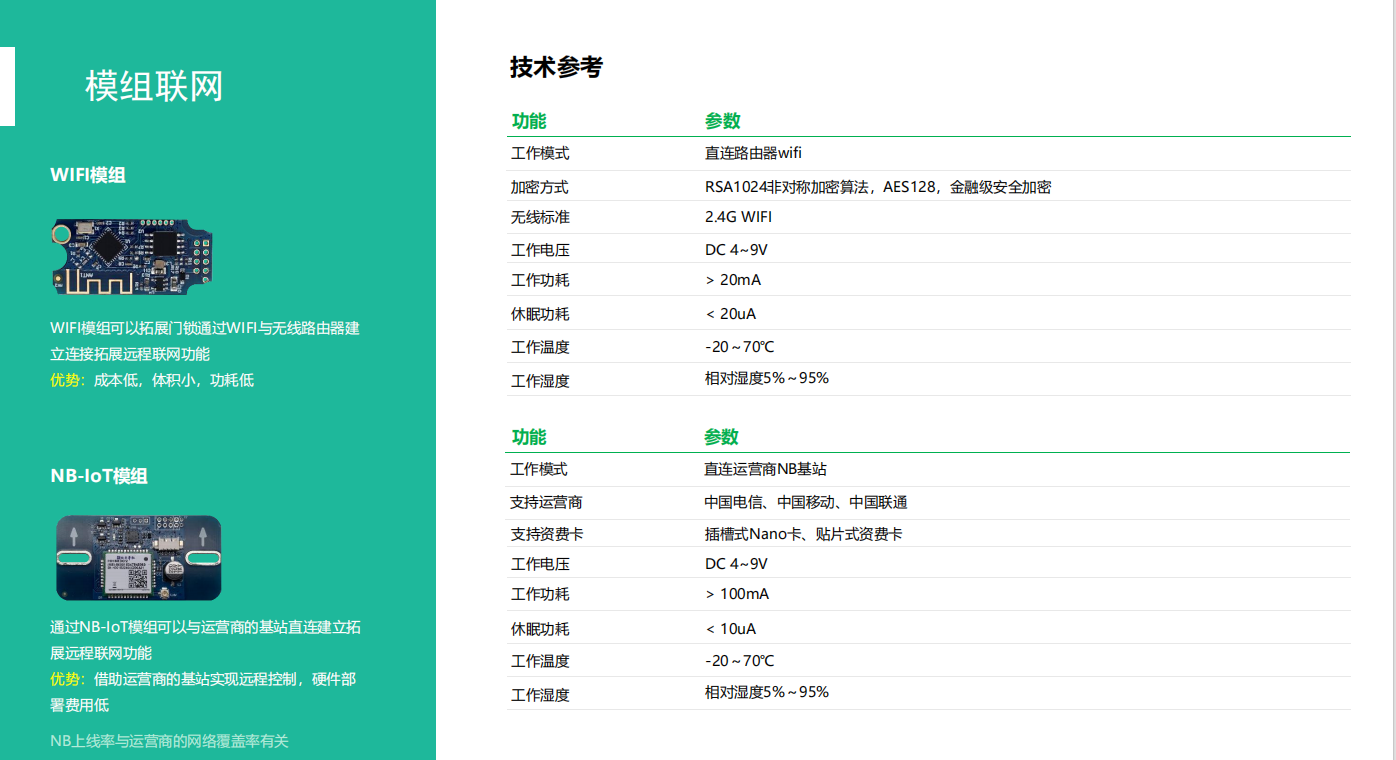1396x760 pixels.
Task: Click the 加密方式 row label
Action: [x=540, y=187]
